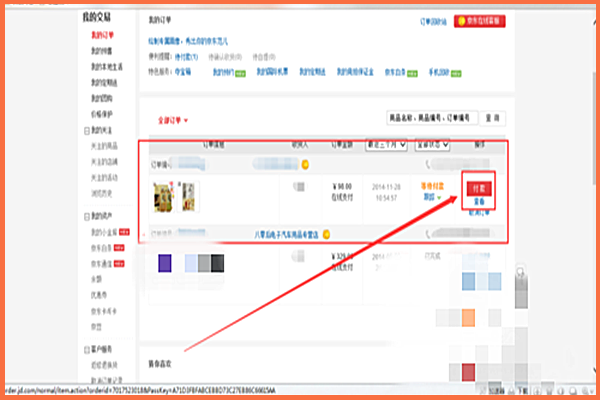600x400 pixels.
Task: Open 京东通信 in the sidebar
Action: point(101,264)
